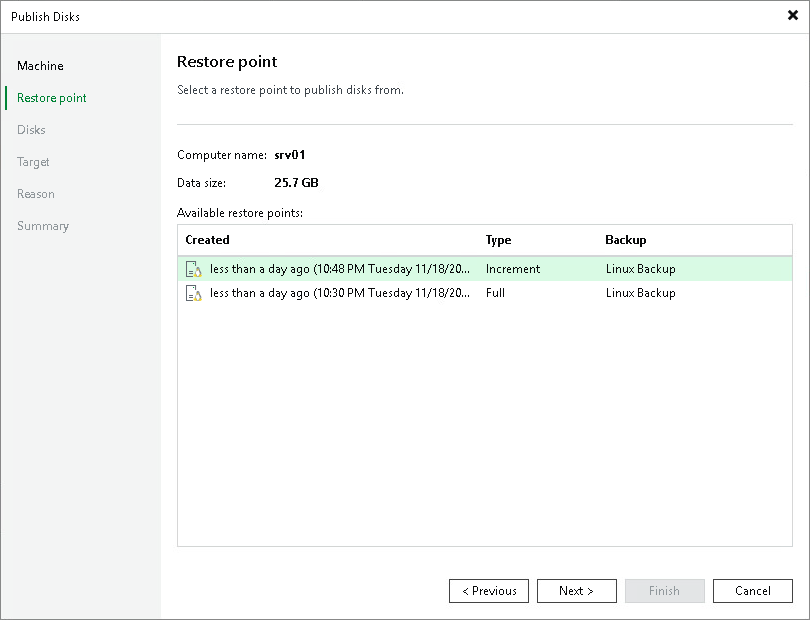
Task: Click the Finish button
Action: click(x=664, y=590)
